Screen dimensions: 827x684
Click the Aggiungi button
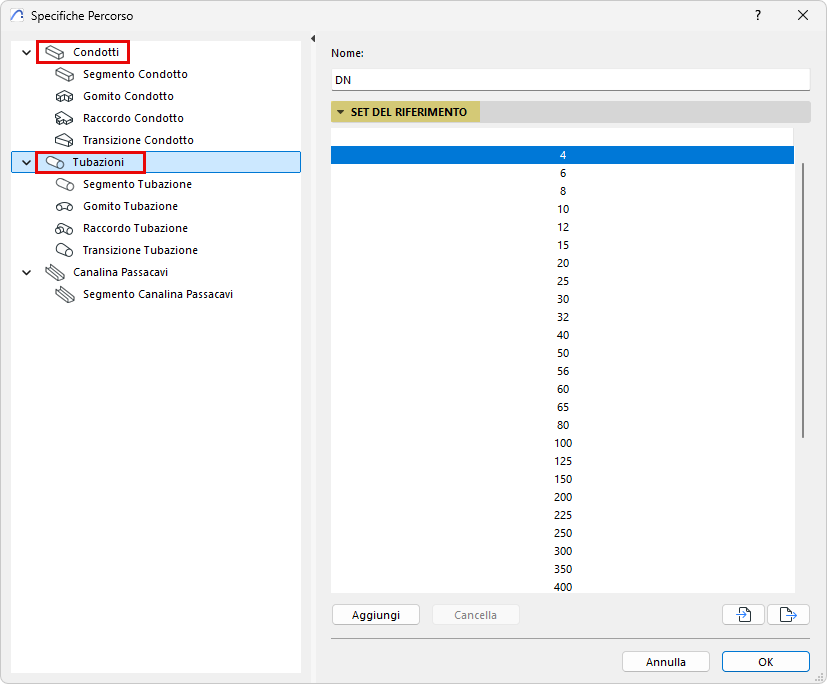click(376, 615)
